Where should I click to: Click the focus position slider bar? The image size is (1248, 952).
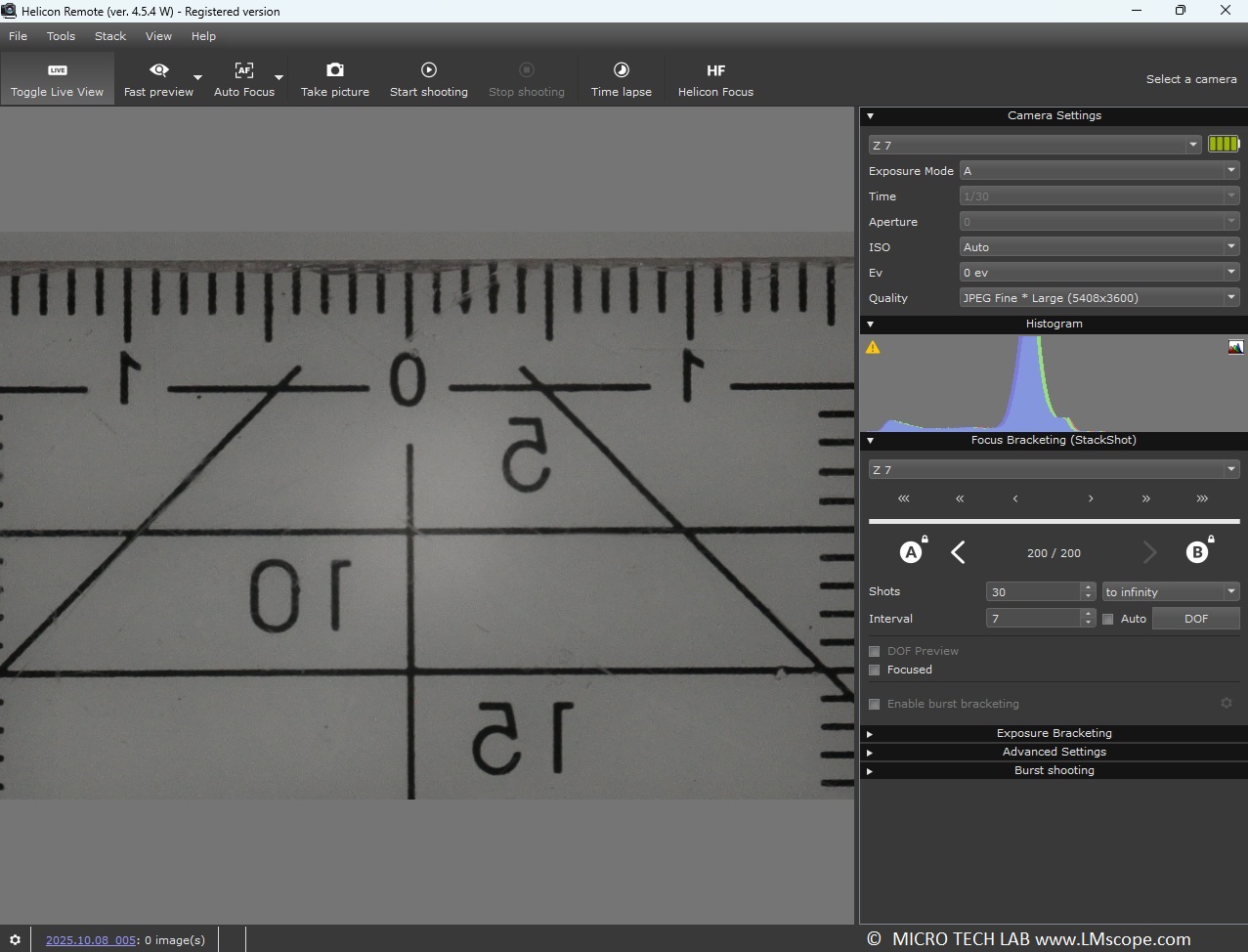pos(1054,522)
